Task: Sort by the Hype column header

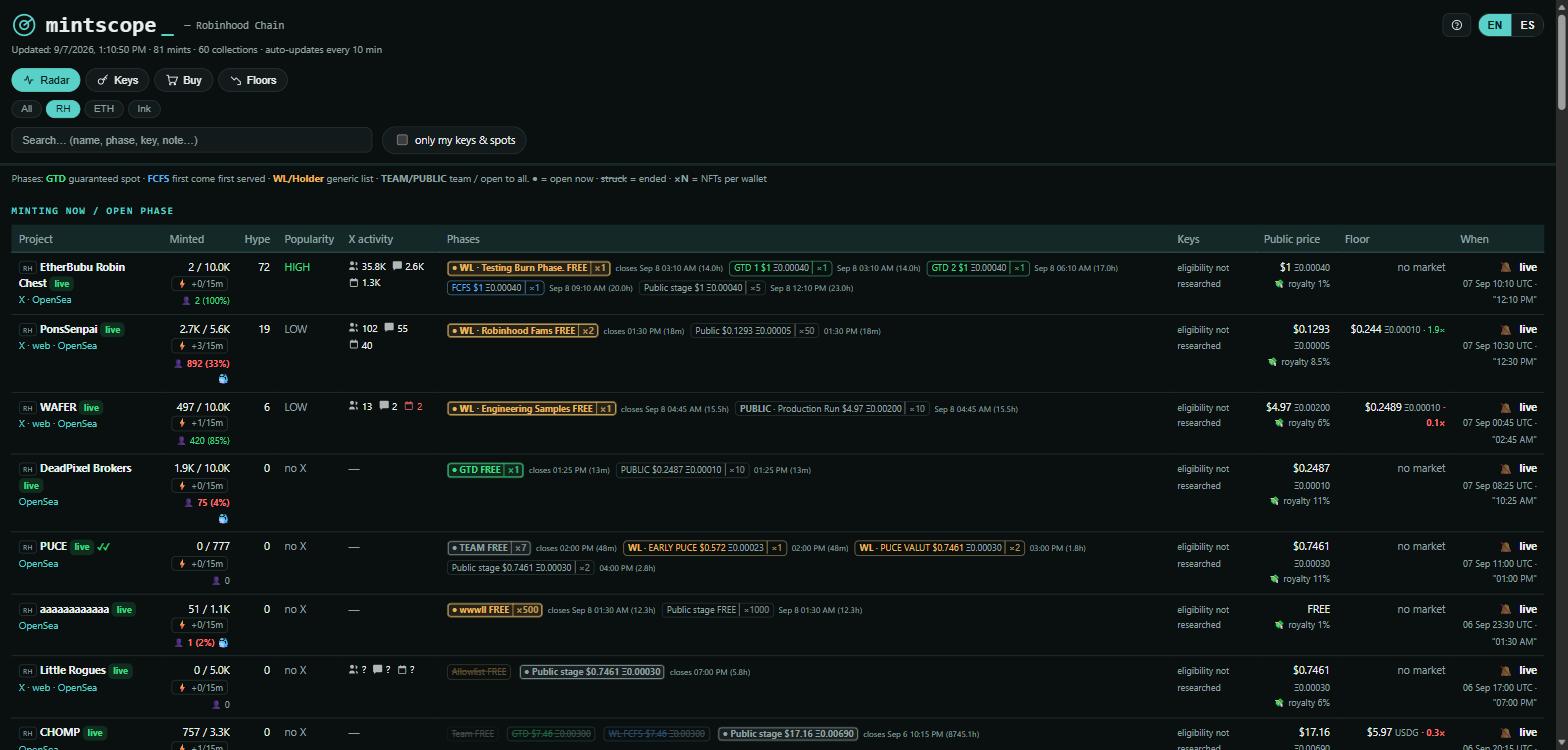Action: tap(257, 239)
